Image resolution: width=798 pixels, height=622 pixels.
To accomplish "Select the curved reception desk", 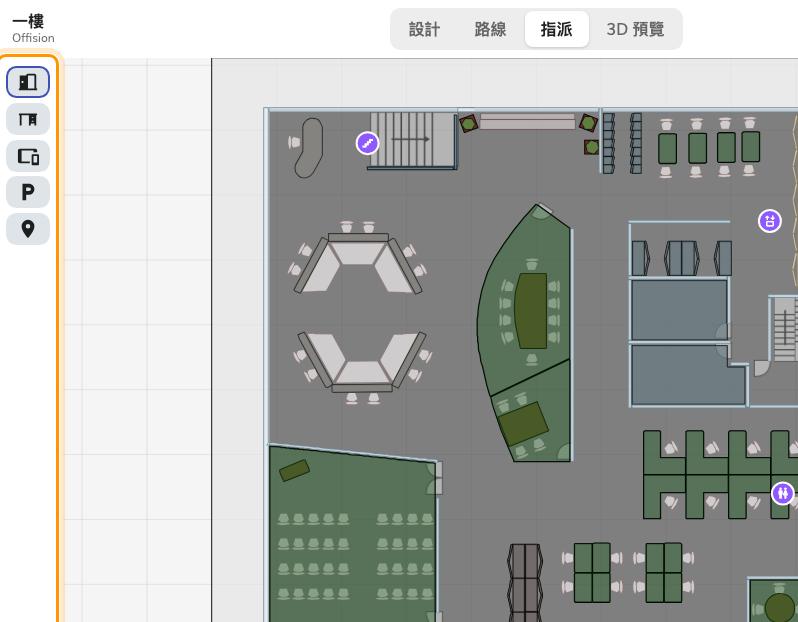I will (309, 148).
